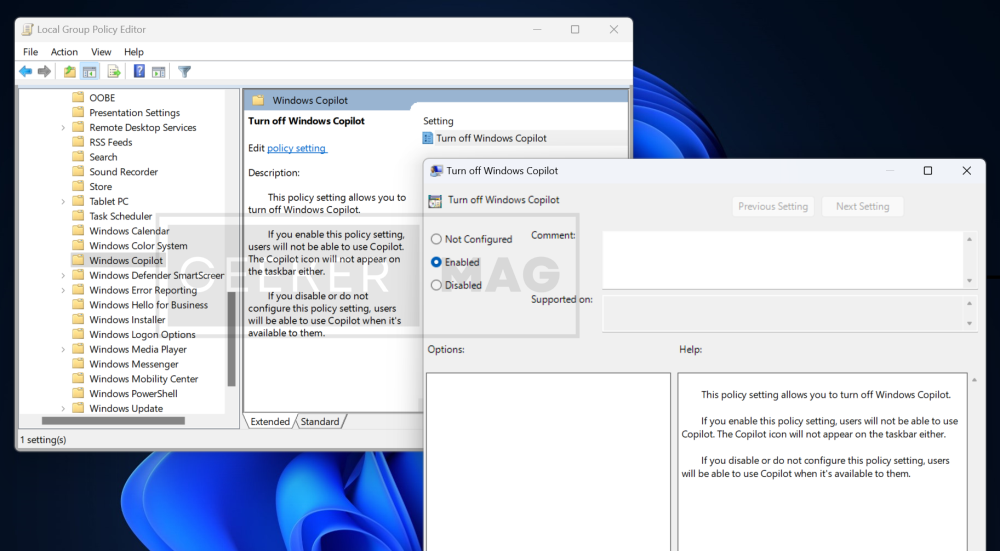The height and width of the screenshot is (551, 1000).
Task: Click the 1 setting(s) status bar text
Action: [x=43, y=439]
